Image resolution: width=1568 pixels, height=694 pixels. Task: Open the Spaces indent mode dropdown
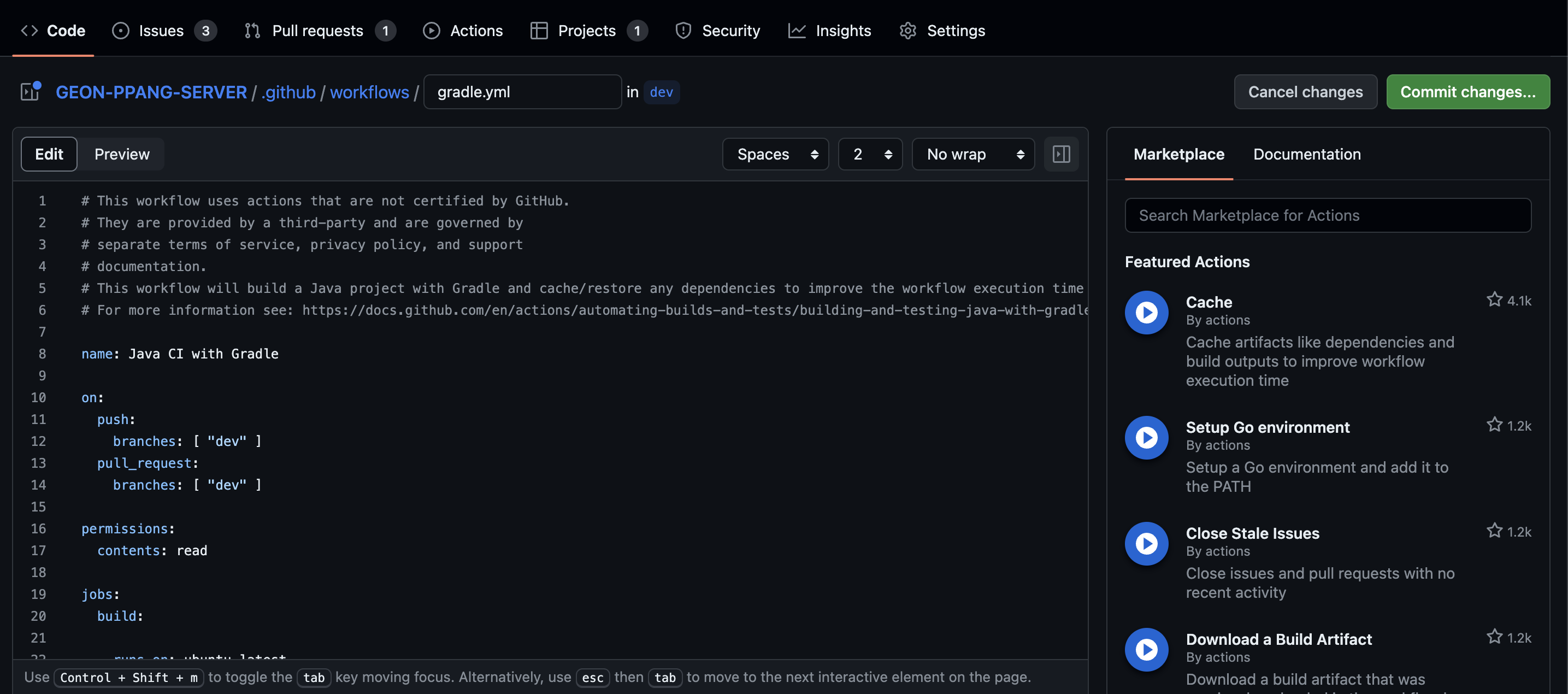[775, 154]
